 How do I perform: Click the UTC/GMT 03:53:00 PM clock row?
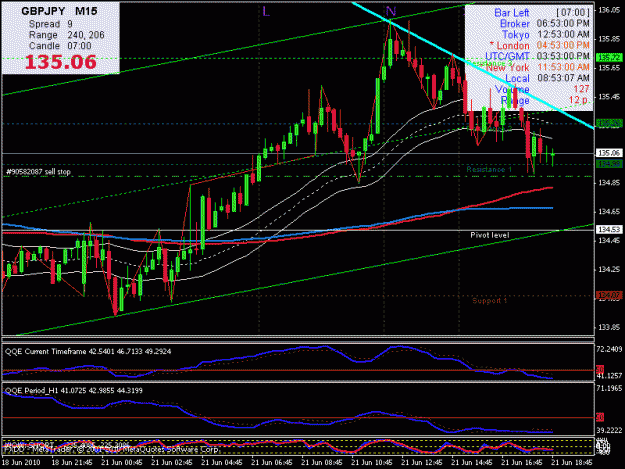click(537, 56)
